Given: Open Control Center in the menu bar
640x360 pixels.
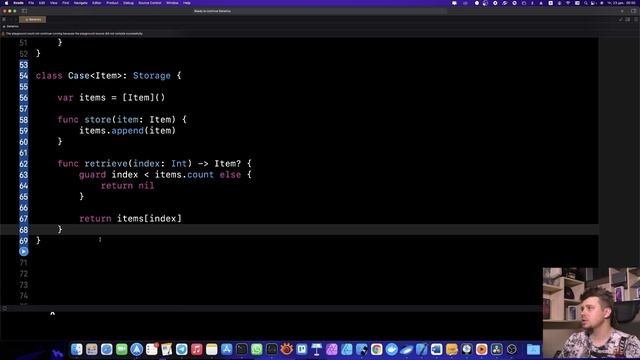Looking at the screenshot, I should [x=592, y=3].
